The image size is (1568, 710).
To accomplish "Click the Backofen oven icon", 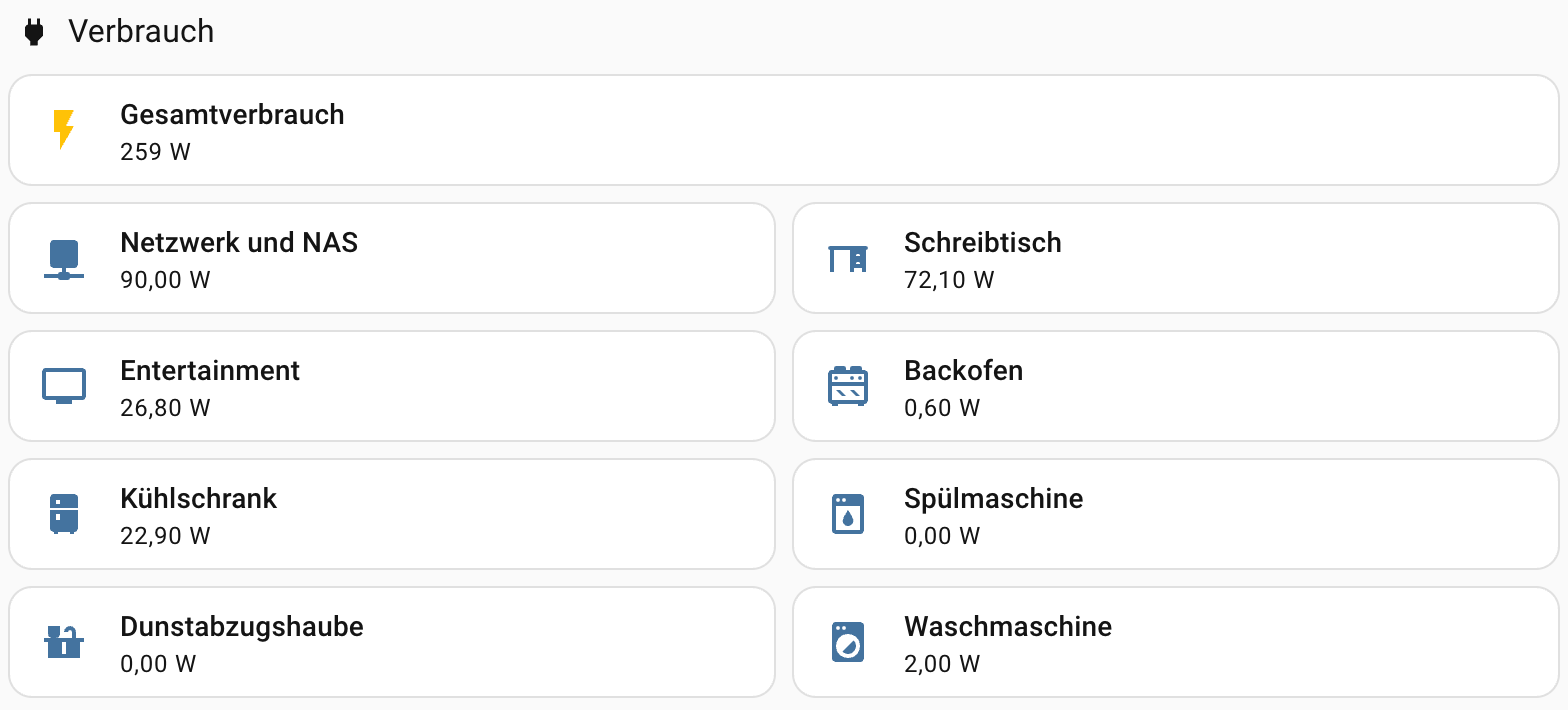I will click(x=848, y=386).
